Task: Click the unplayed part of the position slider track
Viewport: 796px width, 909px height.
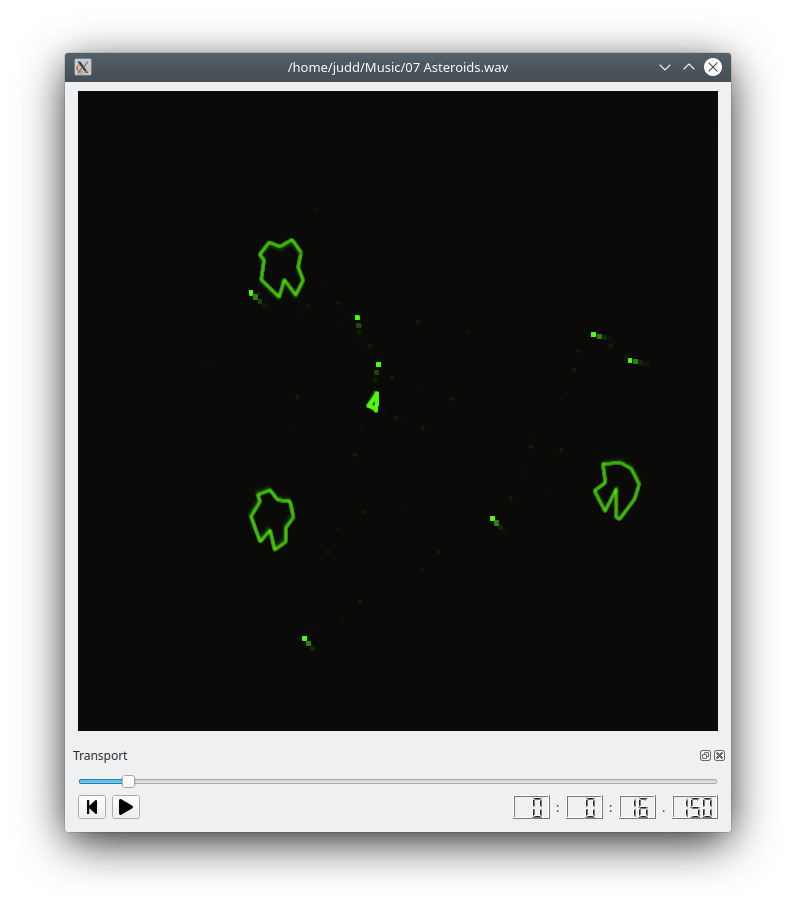Action: pos(426,781)
